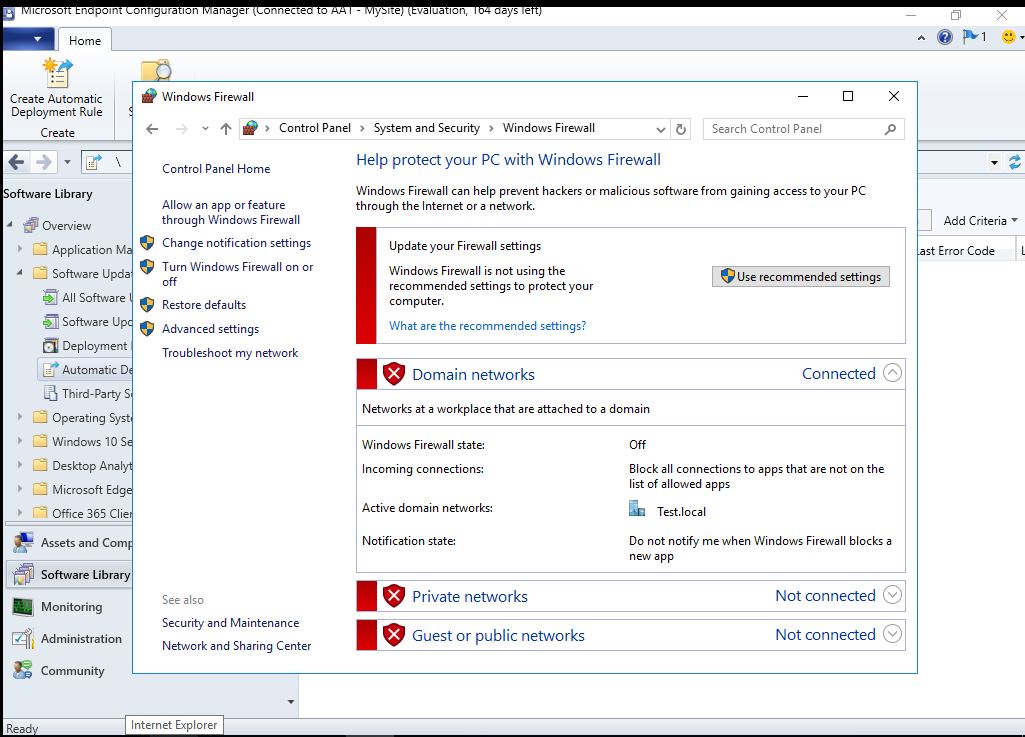Click refresh icon in Configuration Manager
The height and width of the screenshot is (737, 1025).
tap(1015, 162)
